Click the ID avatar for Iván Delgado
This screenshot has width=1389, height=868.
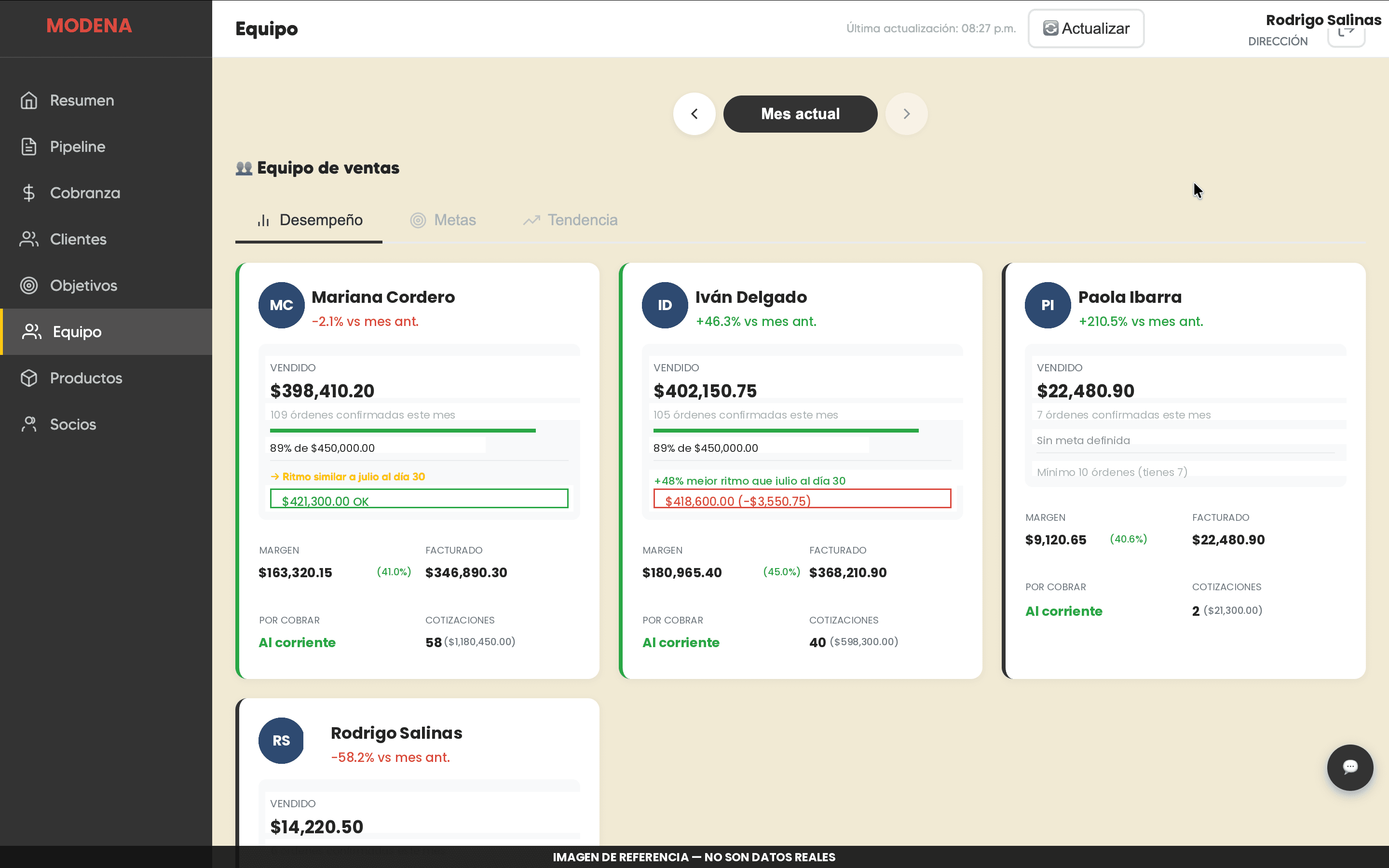pyautogui.click(x=665, y=305)
